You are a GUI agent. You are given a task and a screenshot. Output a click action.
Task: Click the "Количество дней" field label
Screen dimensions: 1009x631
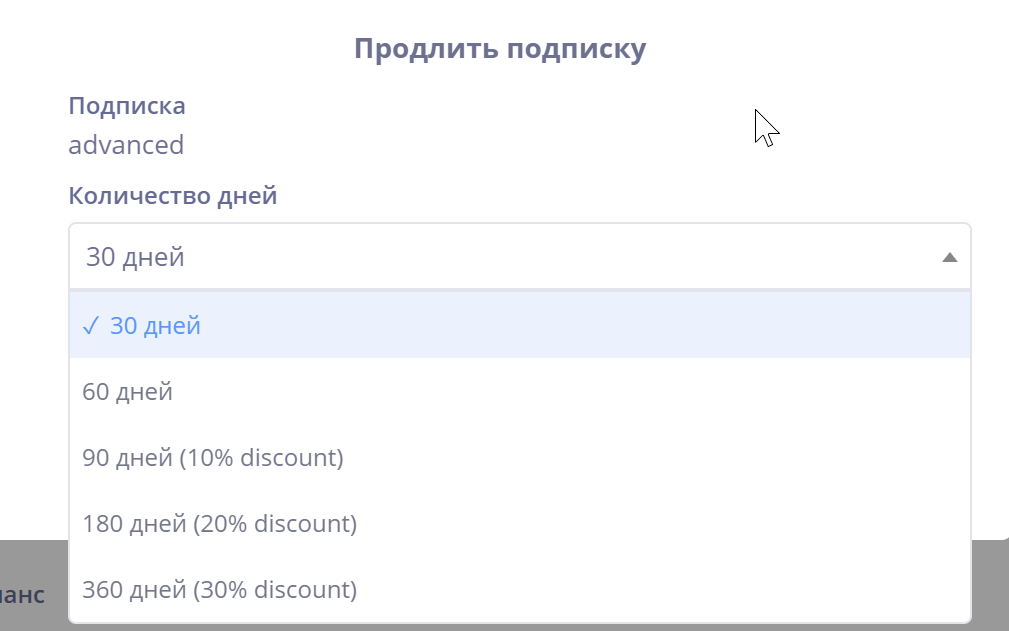[172, 195]
